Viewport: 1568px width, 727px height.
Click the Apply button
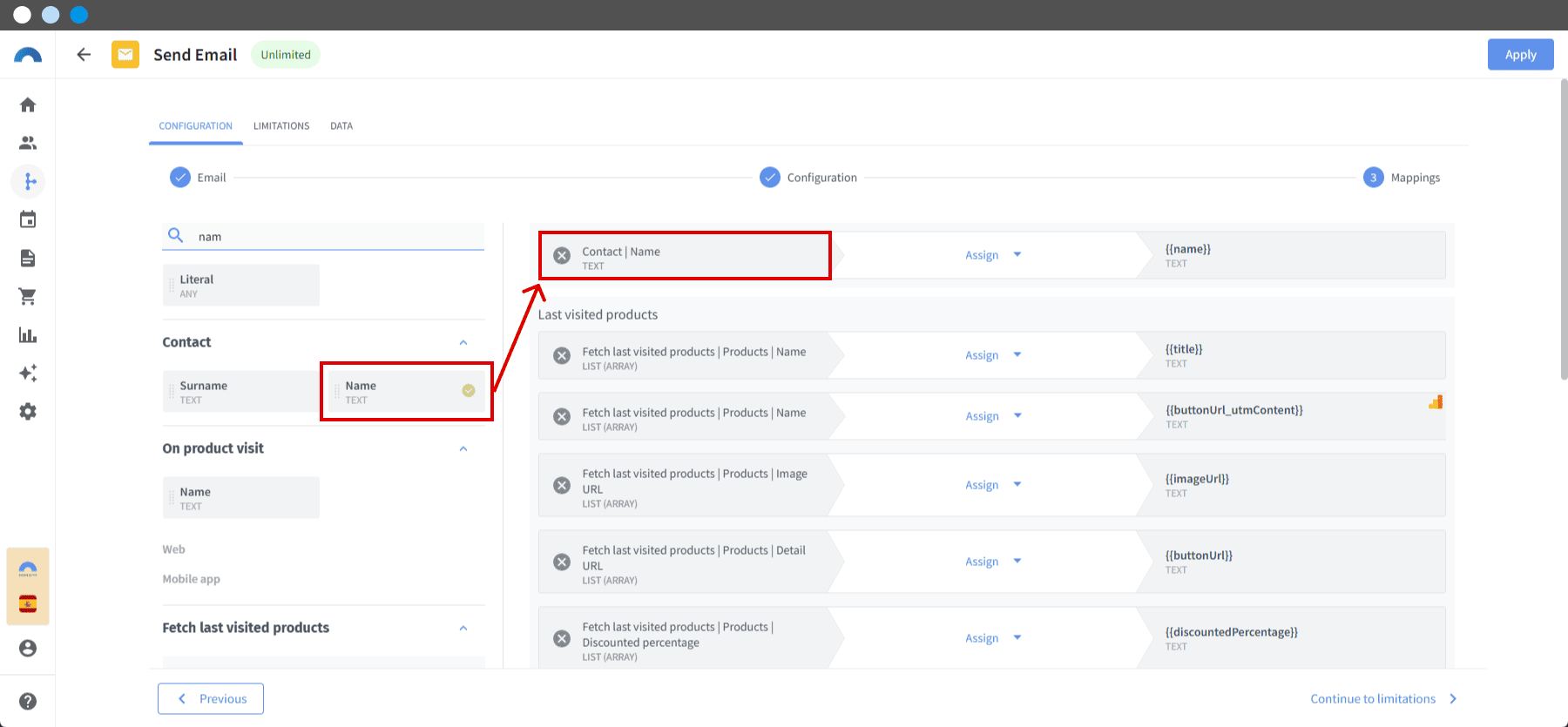pos(1521,55)
